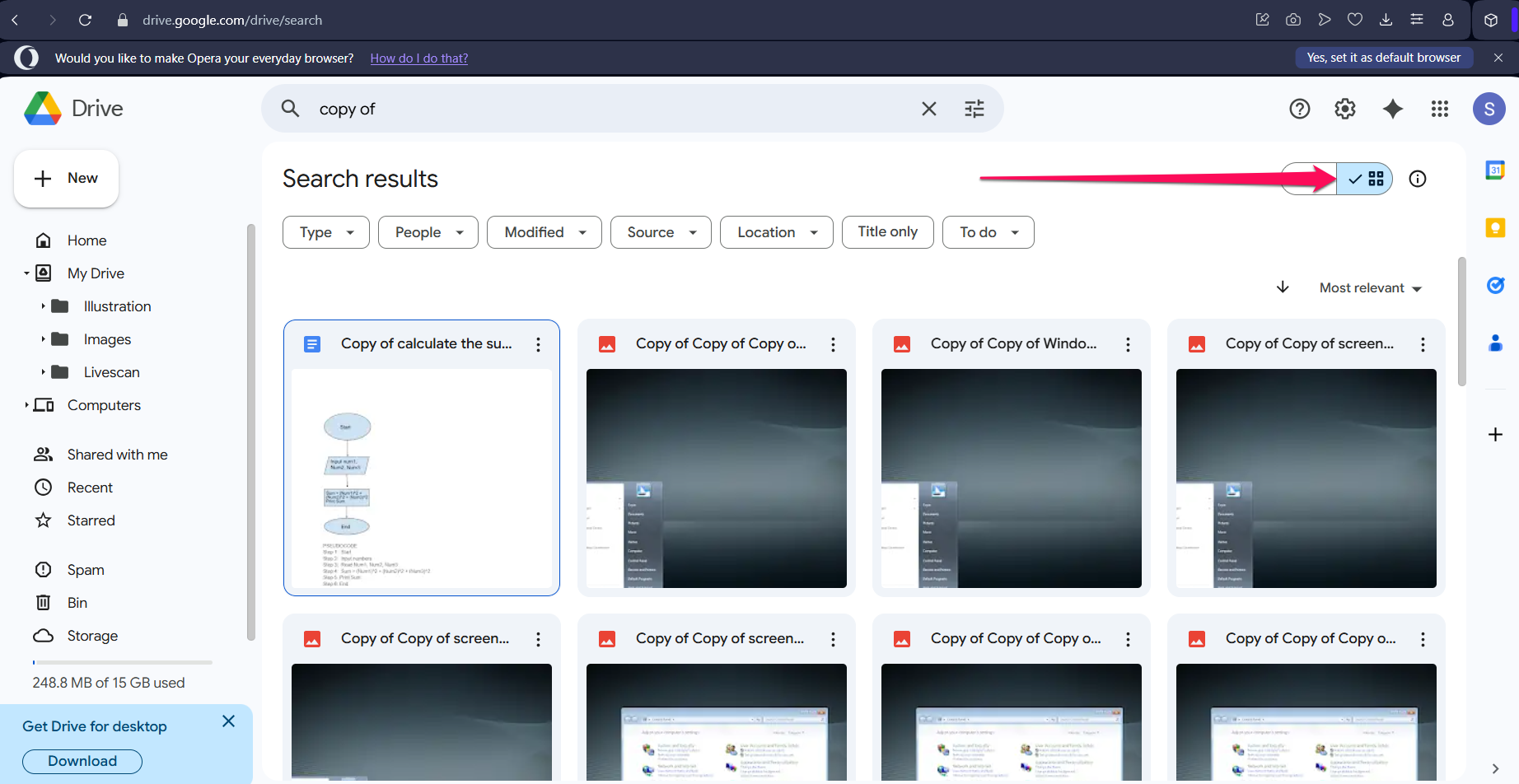The width and height of the screenshot is (1519, 784).
Task: Open advanced search filter options
Action: (x=974, y=109)
